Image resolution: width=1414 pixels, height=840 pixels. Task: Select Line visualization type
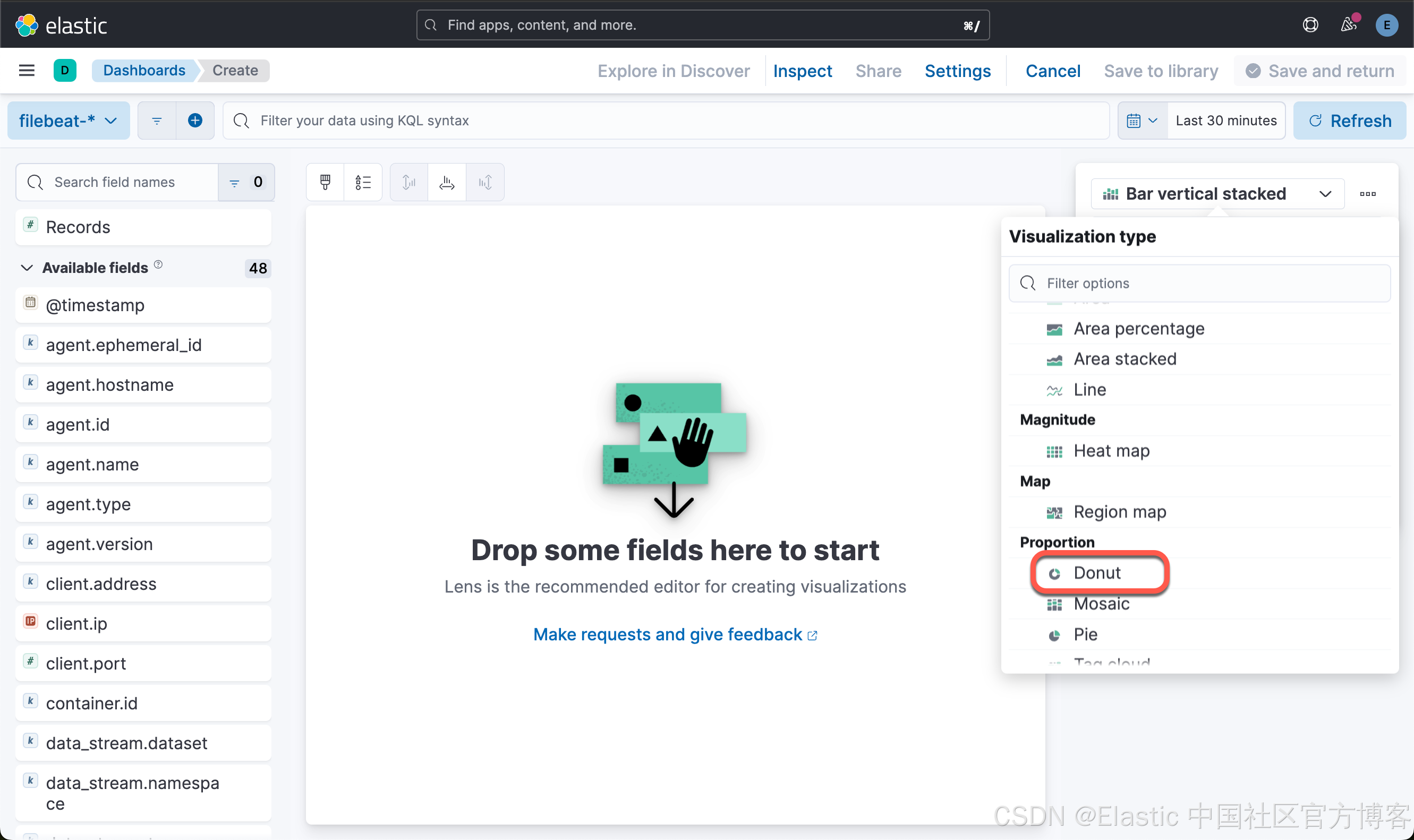[1199, 389]
